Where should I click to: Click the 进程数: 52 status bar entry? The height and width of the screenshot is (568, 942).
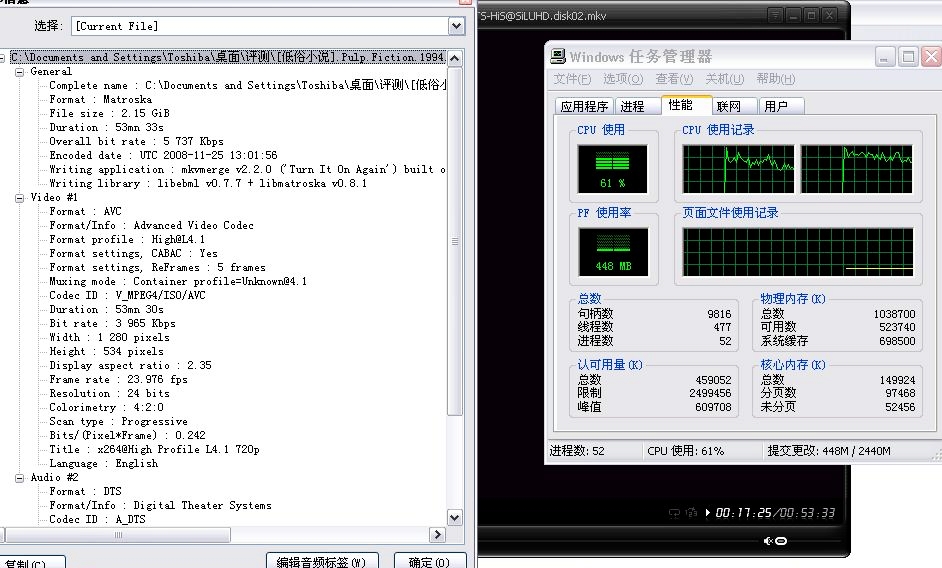(577, 451)
